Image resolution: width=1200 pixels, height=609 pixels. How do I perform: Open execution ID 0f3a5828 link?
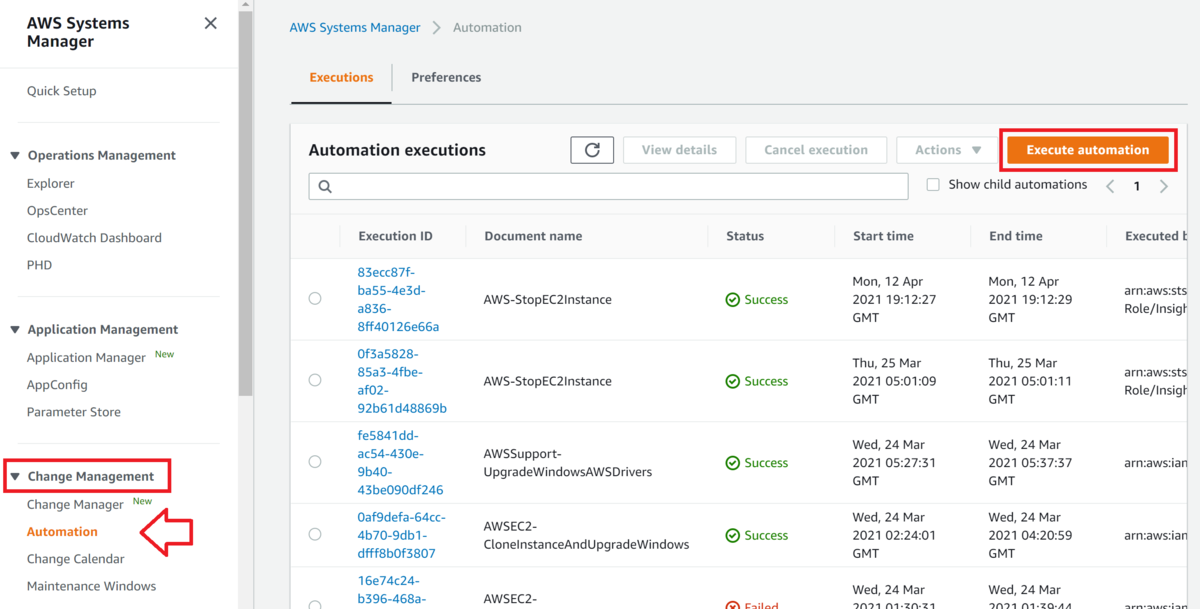pyautogui.click(x=402, y=381)
